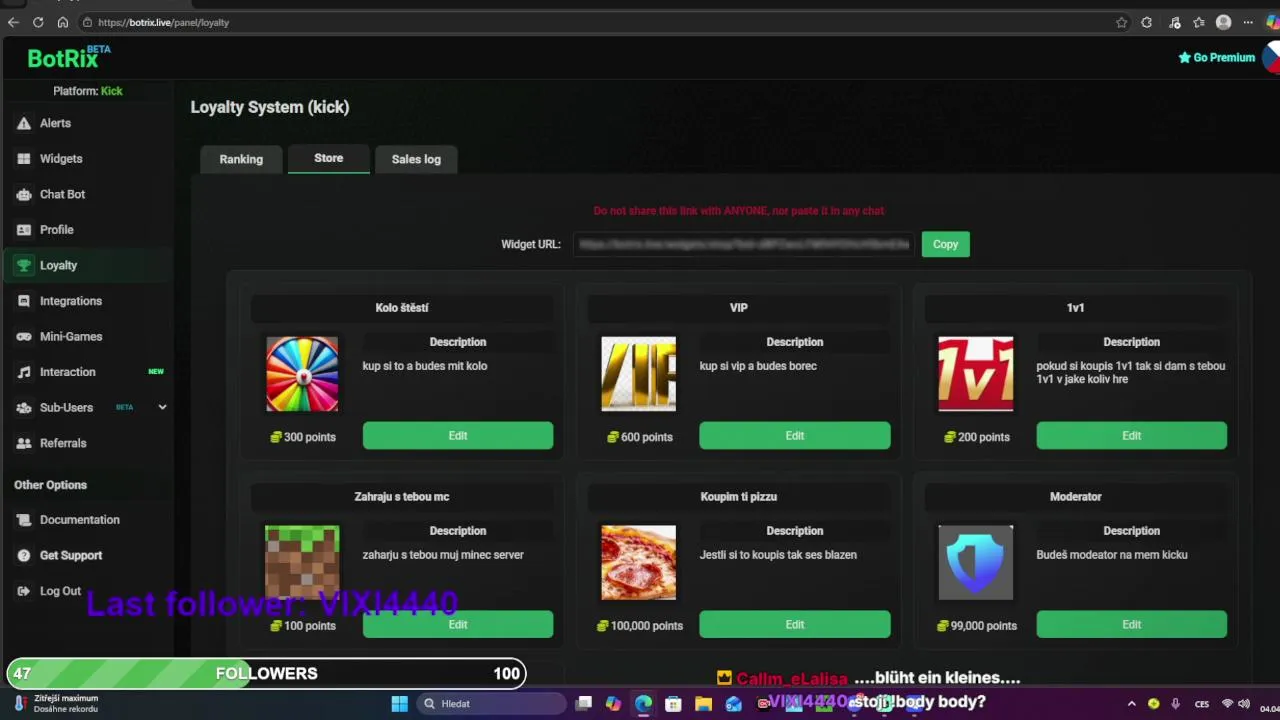Open Microsoft Edge from taskbar
This screenshot has height=720, width=1280.
(643, 703)
